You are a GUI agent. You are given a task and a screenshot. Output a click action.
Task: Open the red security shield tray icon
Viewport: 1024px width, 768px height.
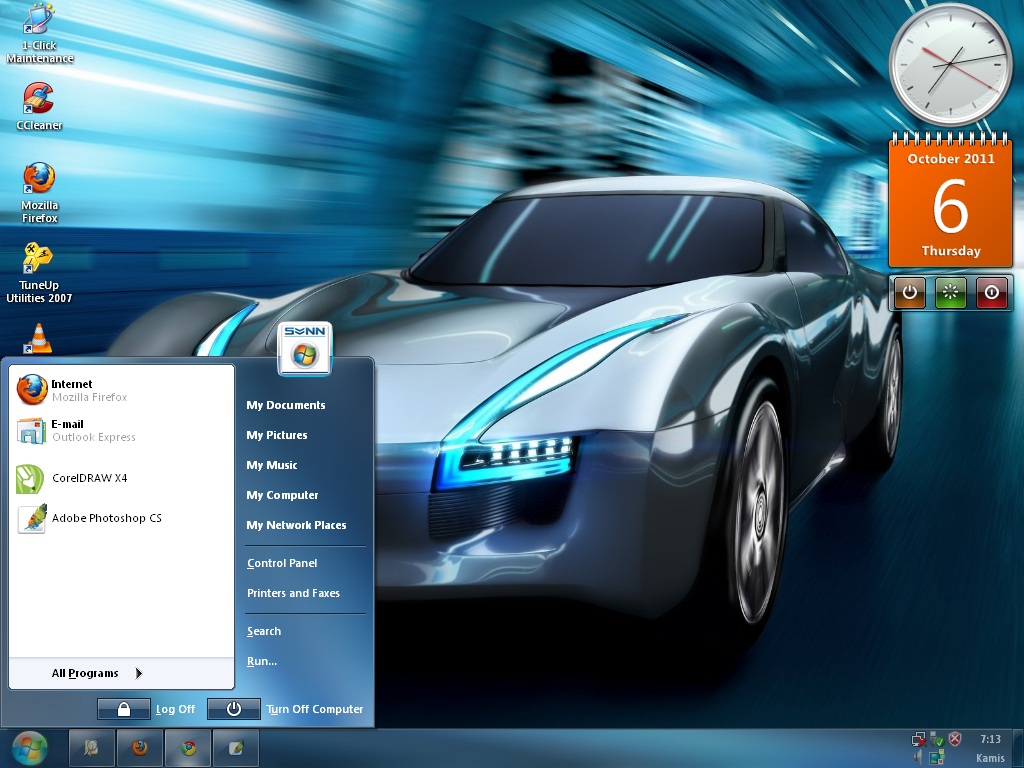955,739
